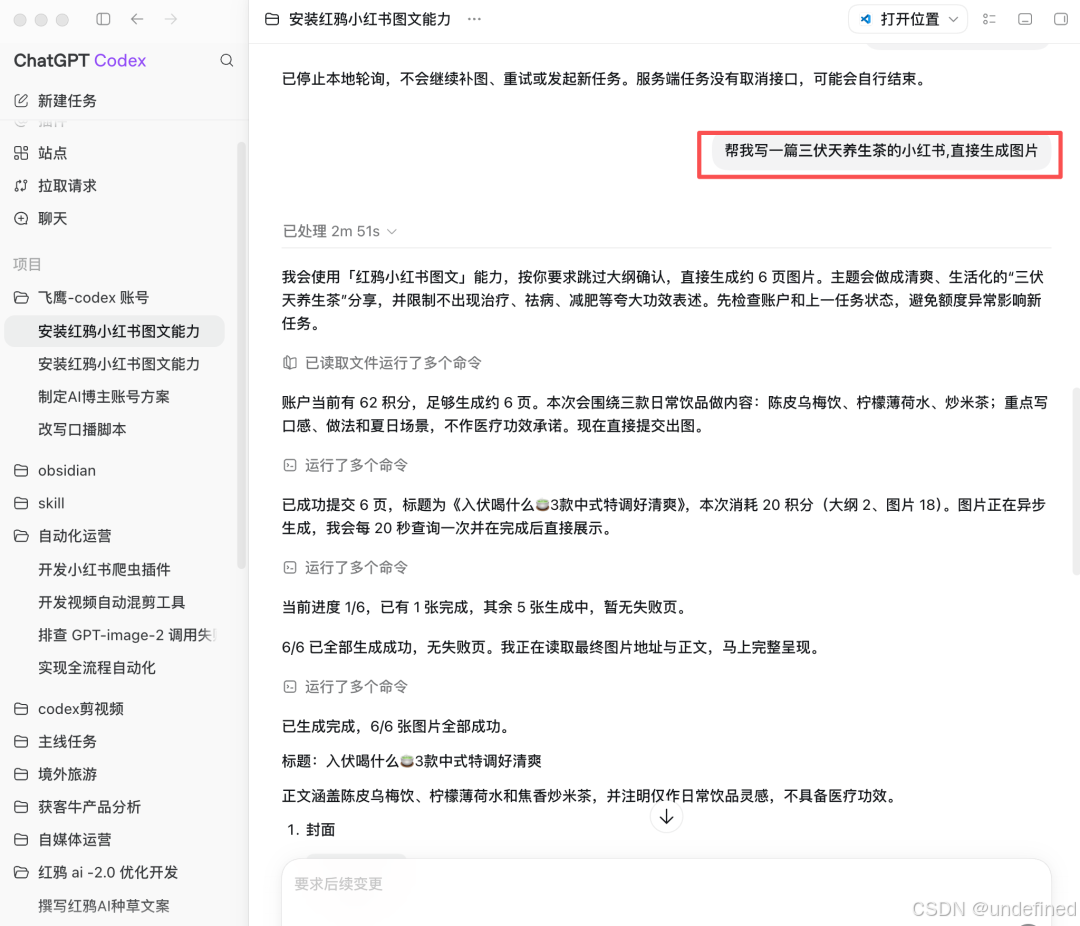Open task 改写口播脚本
Image resolution: width=1080 pixels, height=926 pixels.
point(82,429)
